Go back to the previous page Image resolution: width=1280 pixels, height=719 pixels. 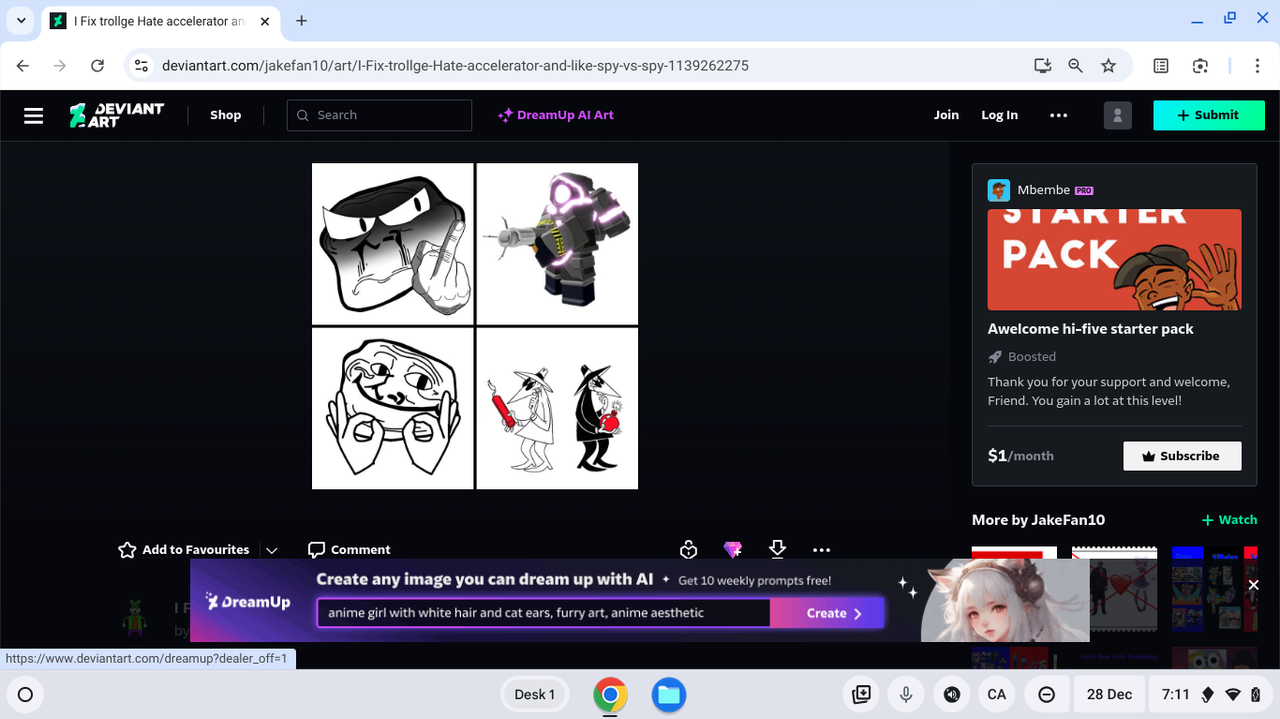(x=23, y=66)
